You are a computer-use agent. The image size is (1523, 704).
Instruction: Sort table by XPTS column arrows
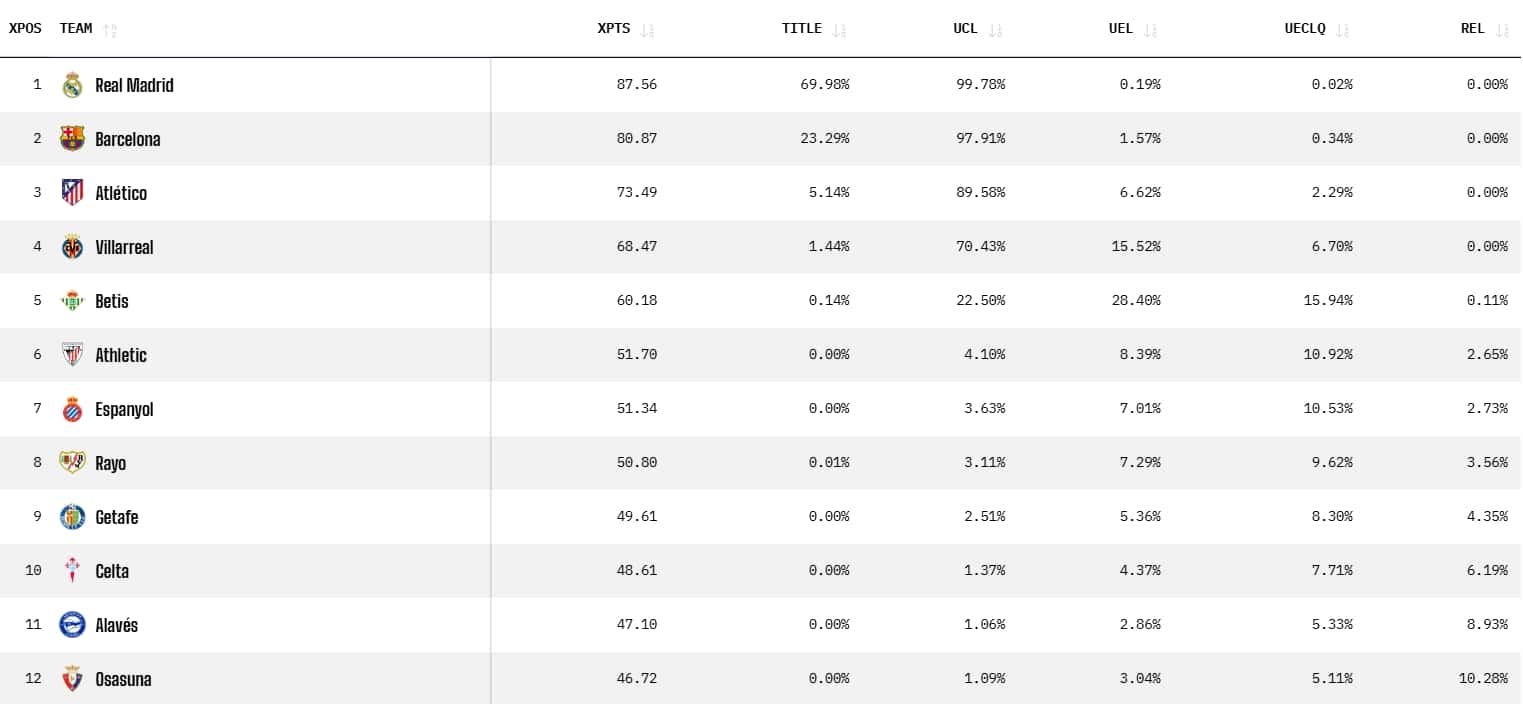(647, 30)
